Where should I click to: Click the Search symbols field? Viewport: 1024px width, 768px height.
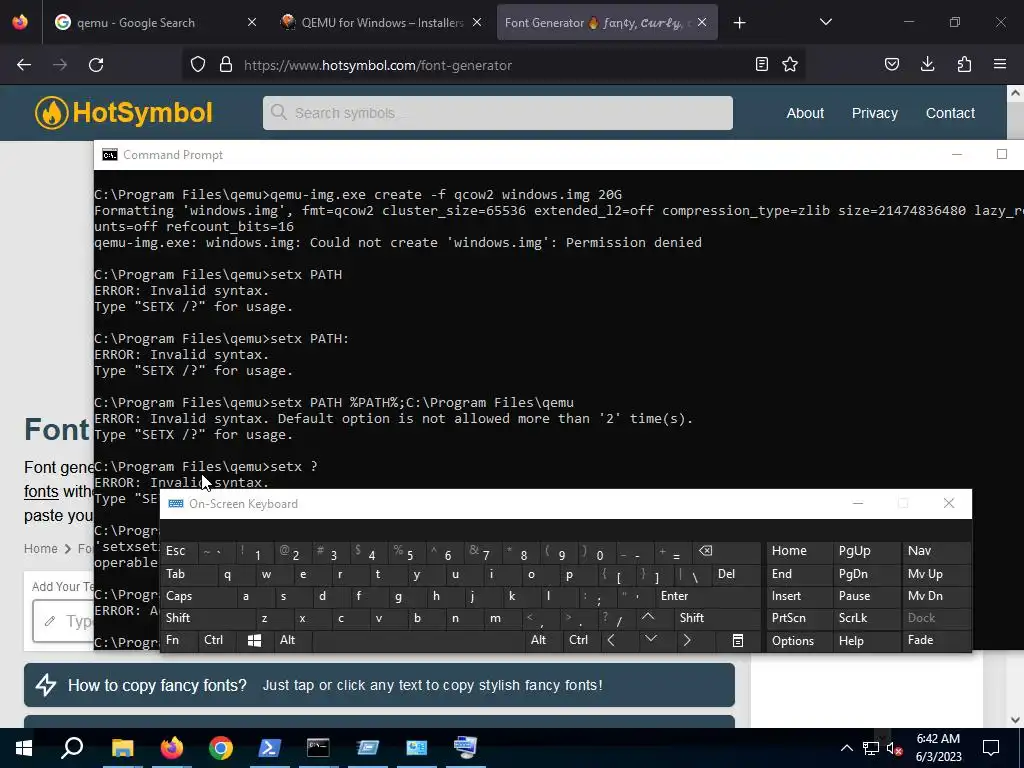498,113
